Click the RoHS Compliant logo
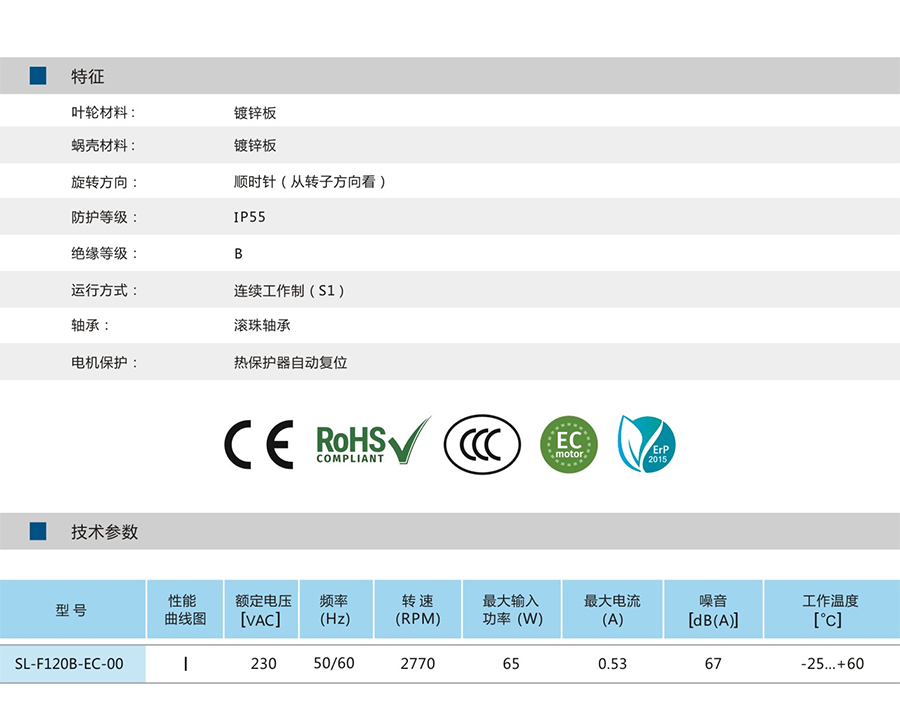 (372, 442)
